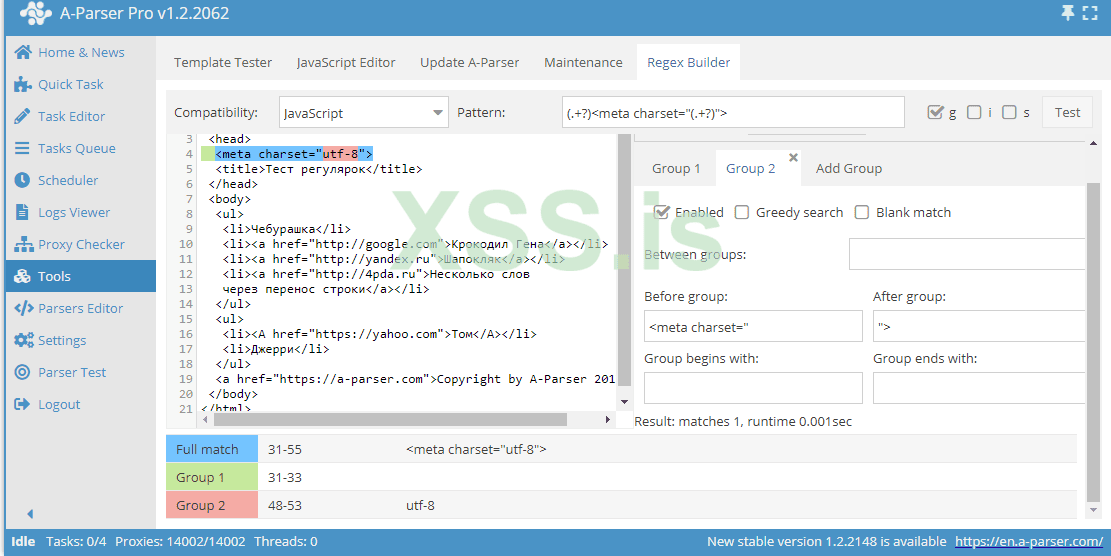The width and height of the screenshot is (1111, 556).
Task: Click the code editor vertical scrollbar
Action: pos(624,261)
